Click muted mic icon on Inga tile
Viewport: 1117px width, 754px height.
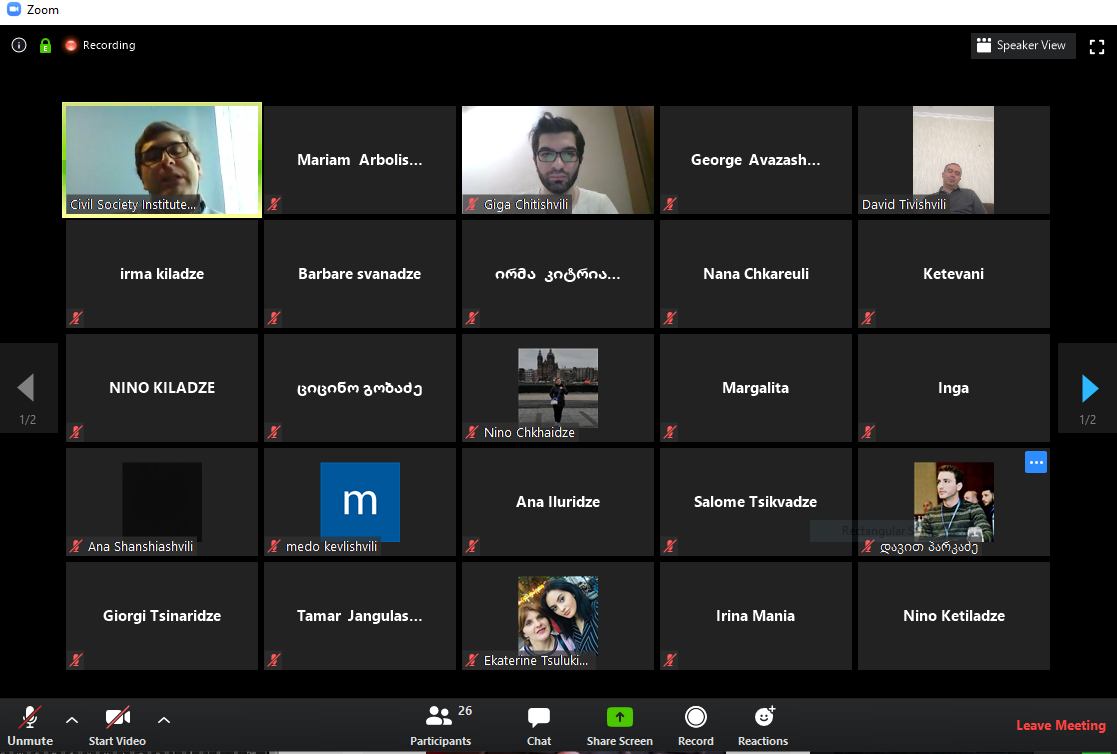coord(868,432)
